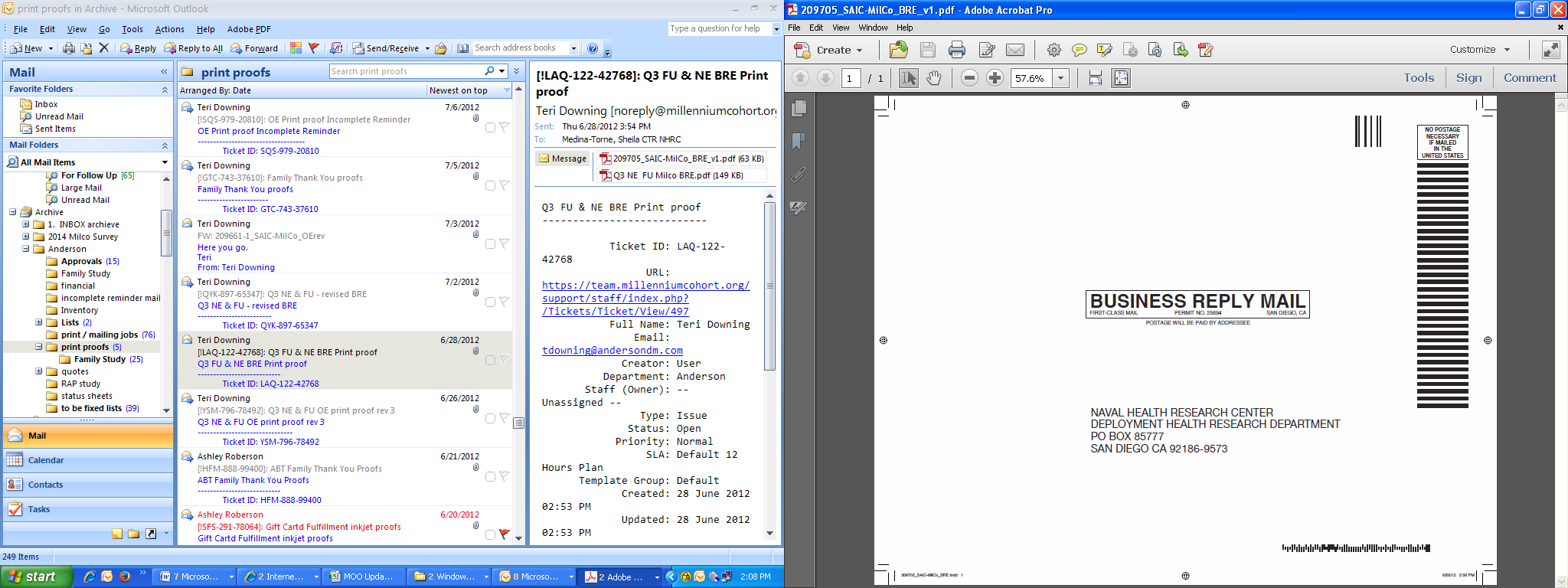Viewport: 1568px width, 588px height.
Task: Open the Comment pane tab in Acrobat
Action: [1530, 78]
